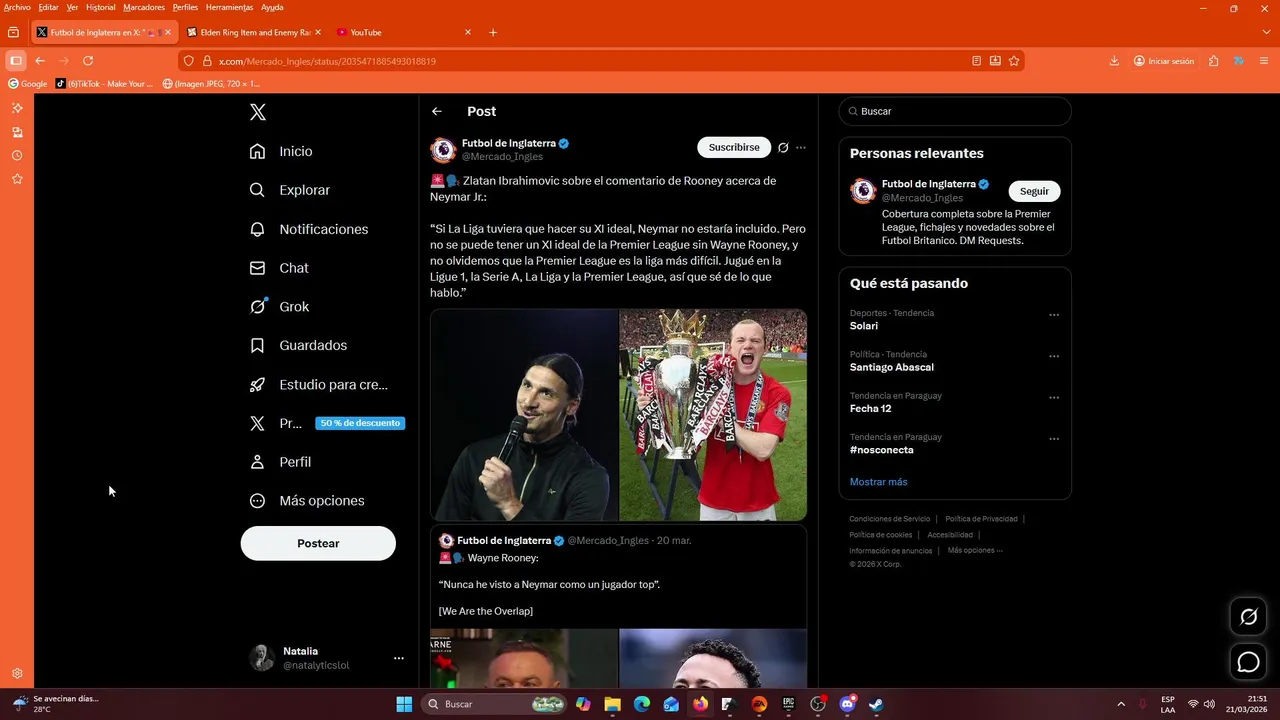
Task: Open Epic Games taskbar icon
Action: 788,704
